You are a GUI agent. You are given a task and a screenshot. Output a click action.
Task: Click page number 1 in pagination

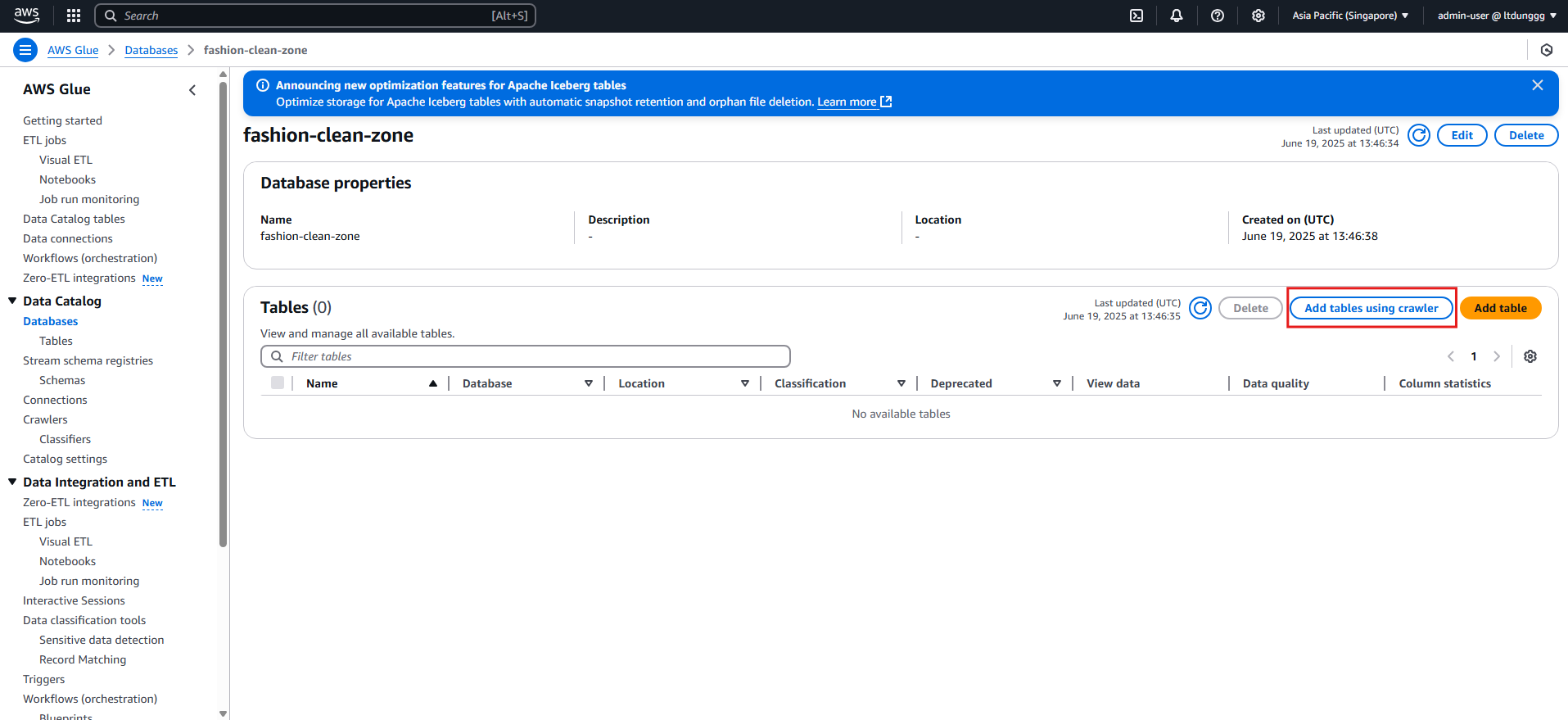[1474, 356]
